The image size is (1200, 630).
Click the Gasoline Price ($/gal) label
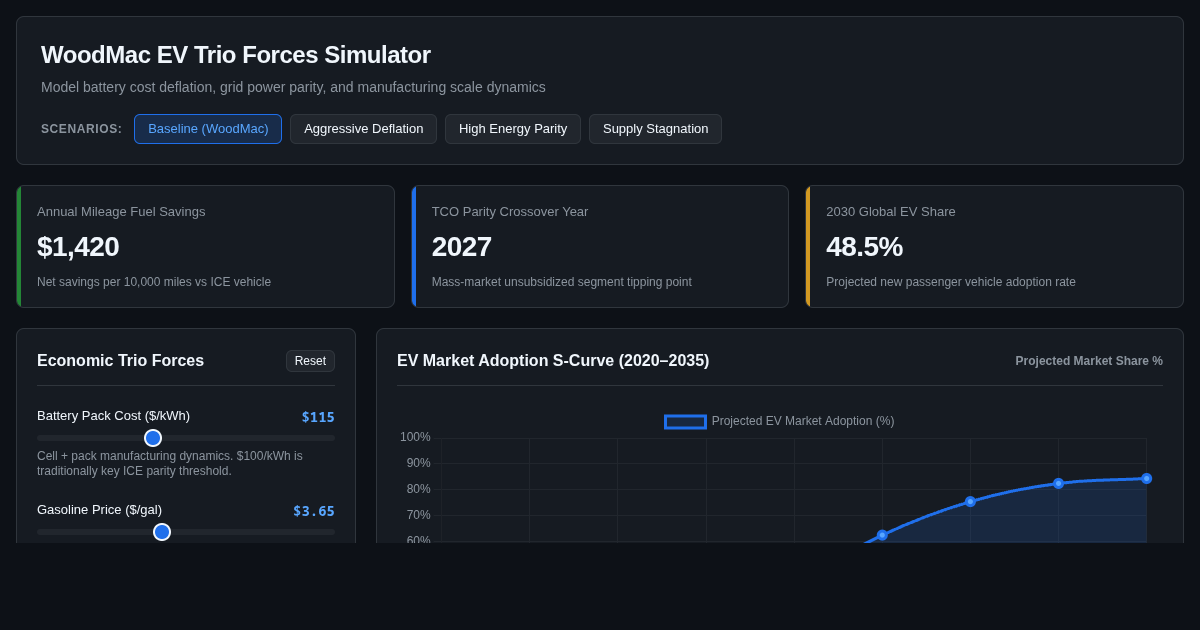(x=99, y=510)
